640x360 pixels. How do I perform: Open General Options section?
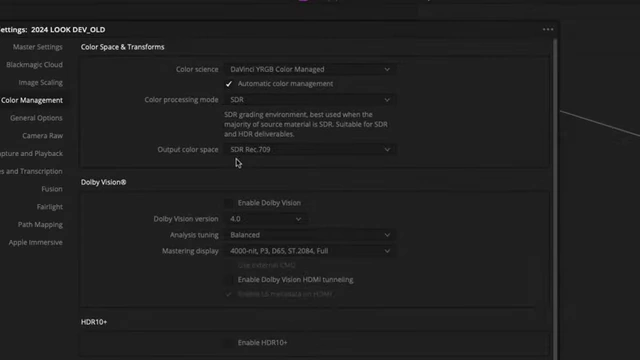pos(36,118)
